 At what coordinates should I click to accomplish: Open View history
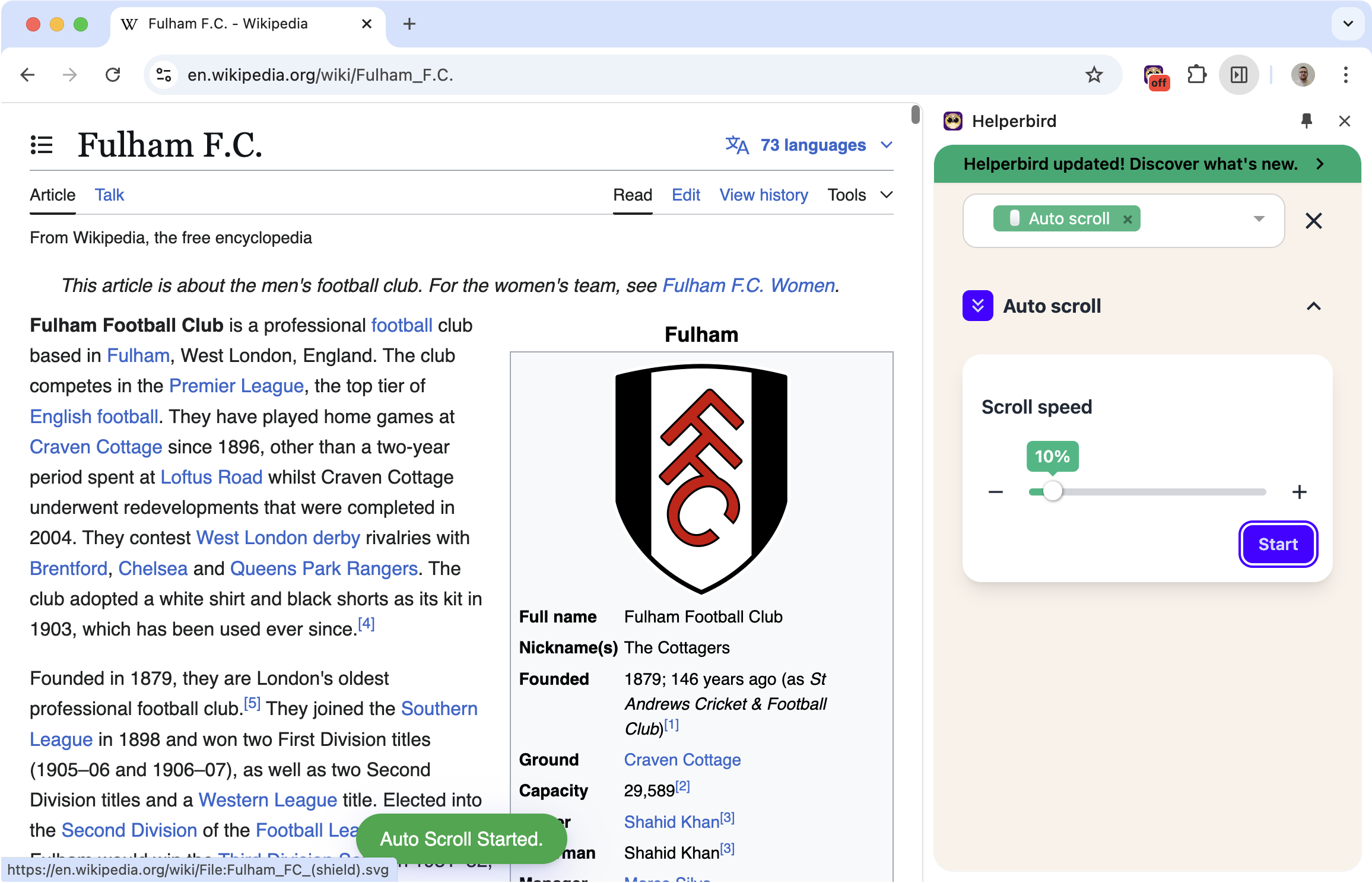[764, 195]
